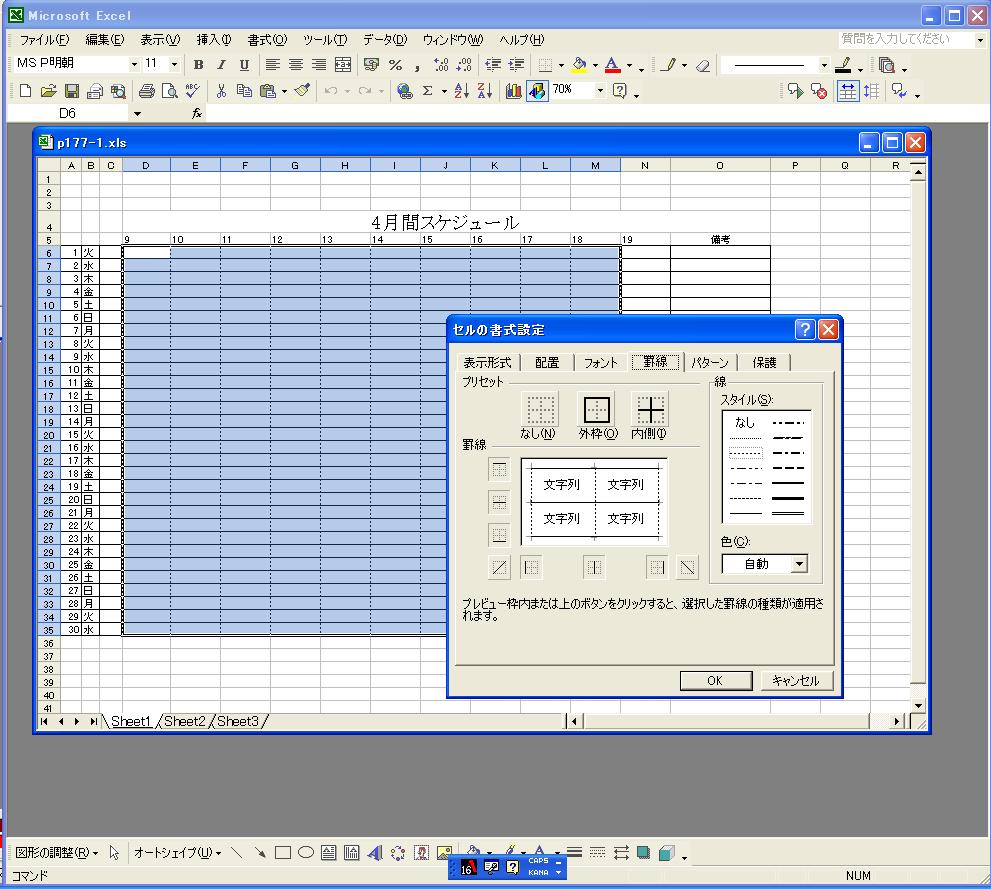Click the insert text box icon
The image size is (991, 889).
pyautogui.click(x=329, y=853)
